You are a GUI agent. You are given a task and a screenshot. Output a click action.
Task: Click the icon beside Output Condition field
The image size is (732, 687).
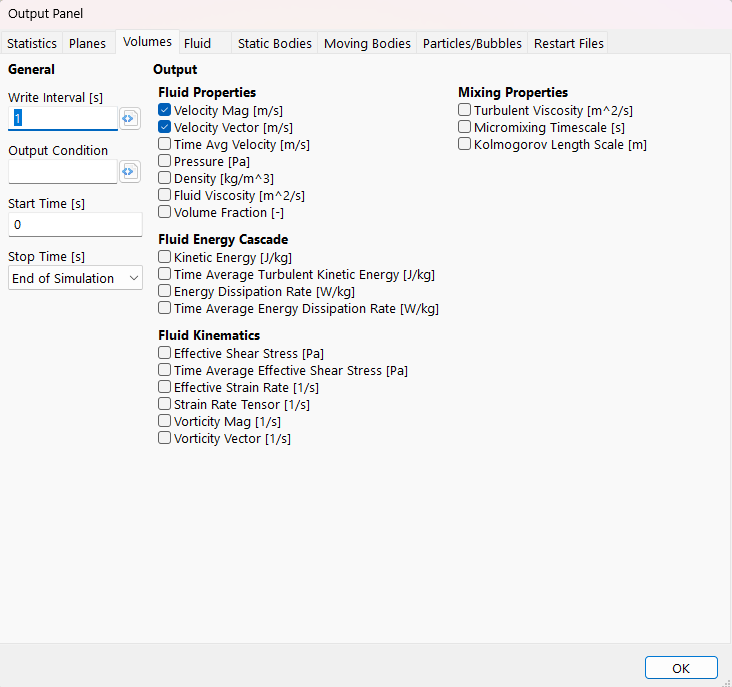(129, 172)
